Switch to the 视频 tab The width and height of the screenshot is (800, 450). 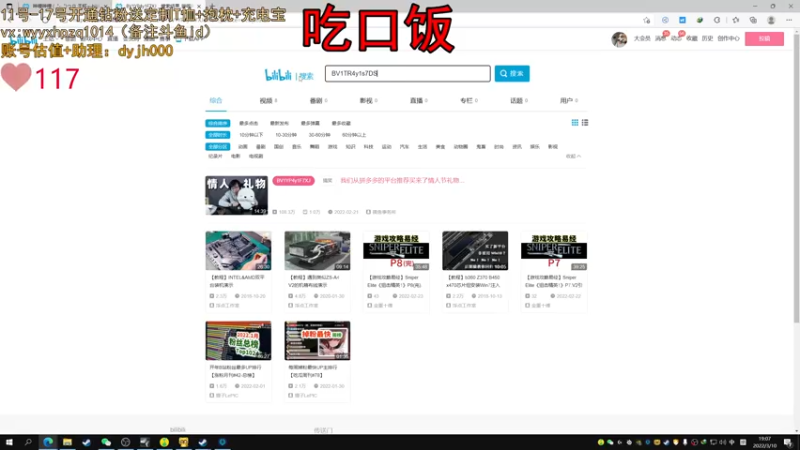[268, 101]
